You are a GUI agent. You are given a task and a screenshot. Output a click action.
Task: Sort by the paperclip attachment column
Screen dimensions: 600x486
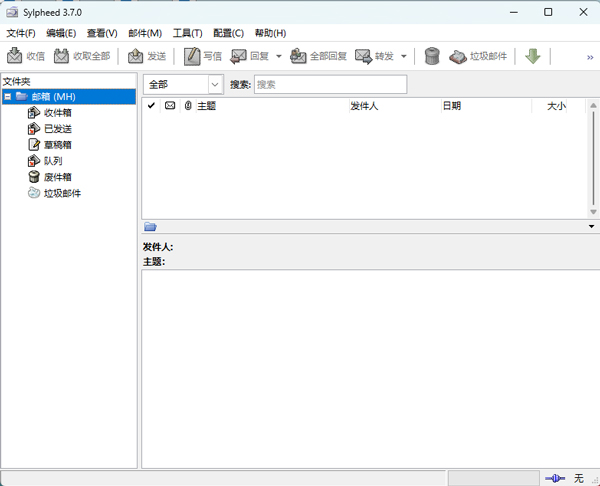click(x=188, y=106)
